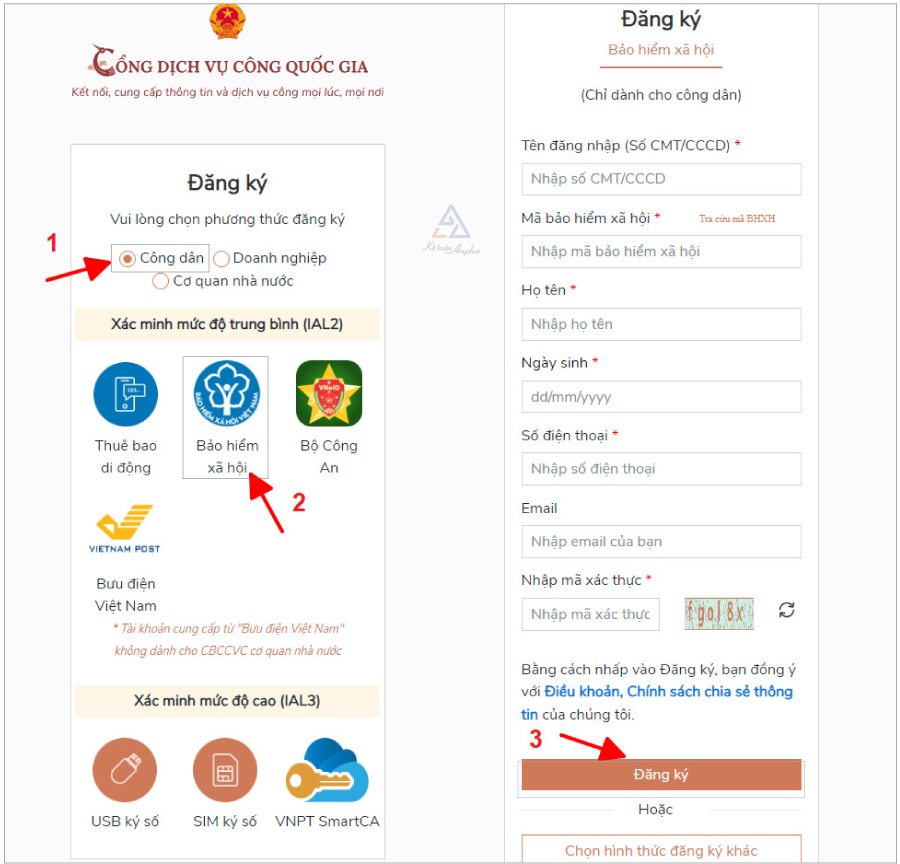Select the Cơ quan nhà nước radio
The height and width of the screenshot is (864, 900).
161,281
